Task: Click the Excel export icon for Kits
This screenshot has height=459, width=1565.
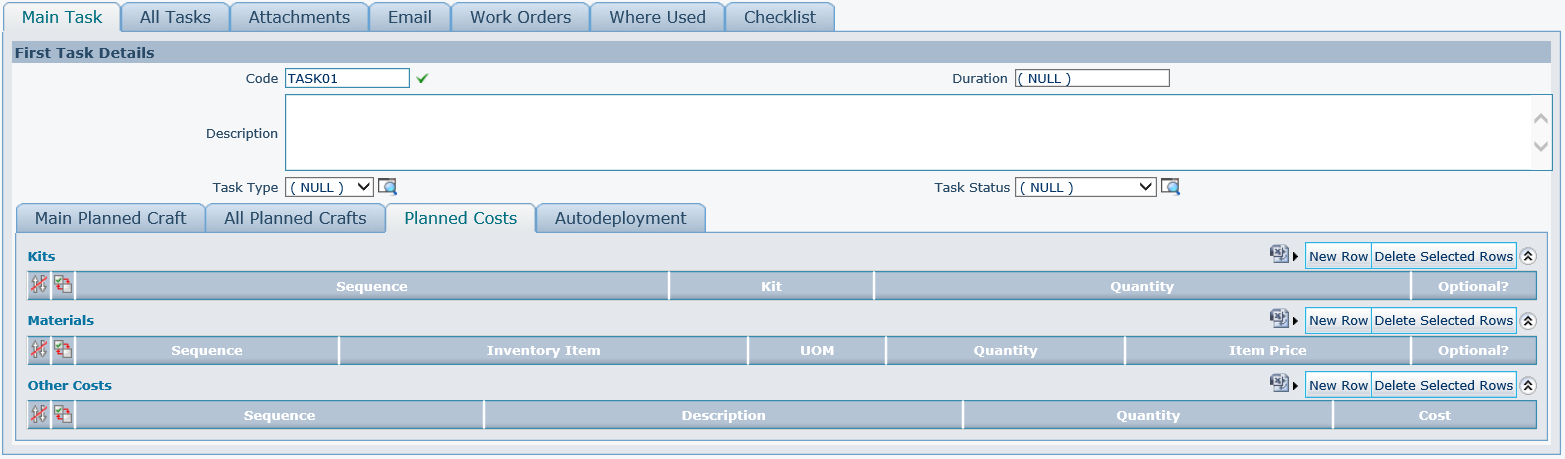Action: 1279,256
